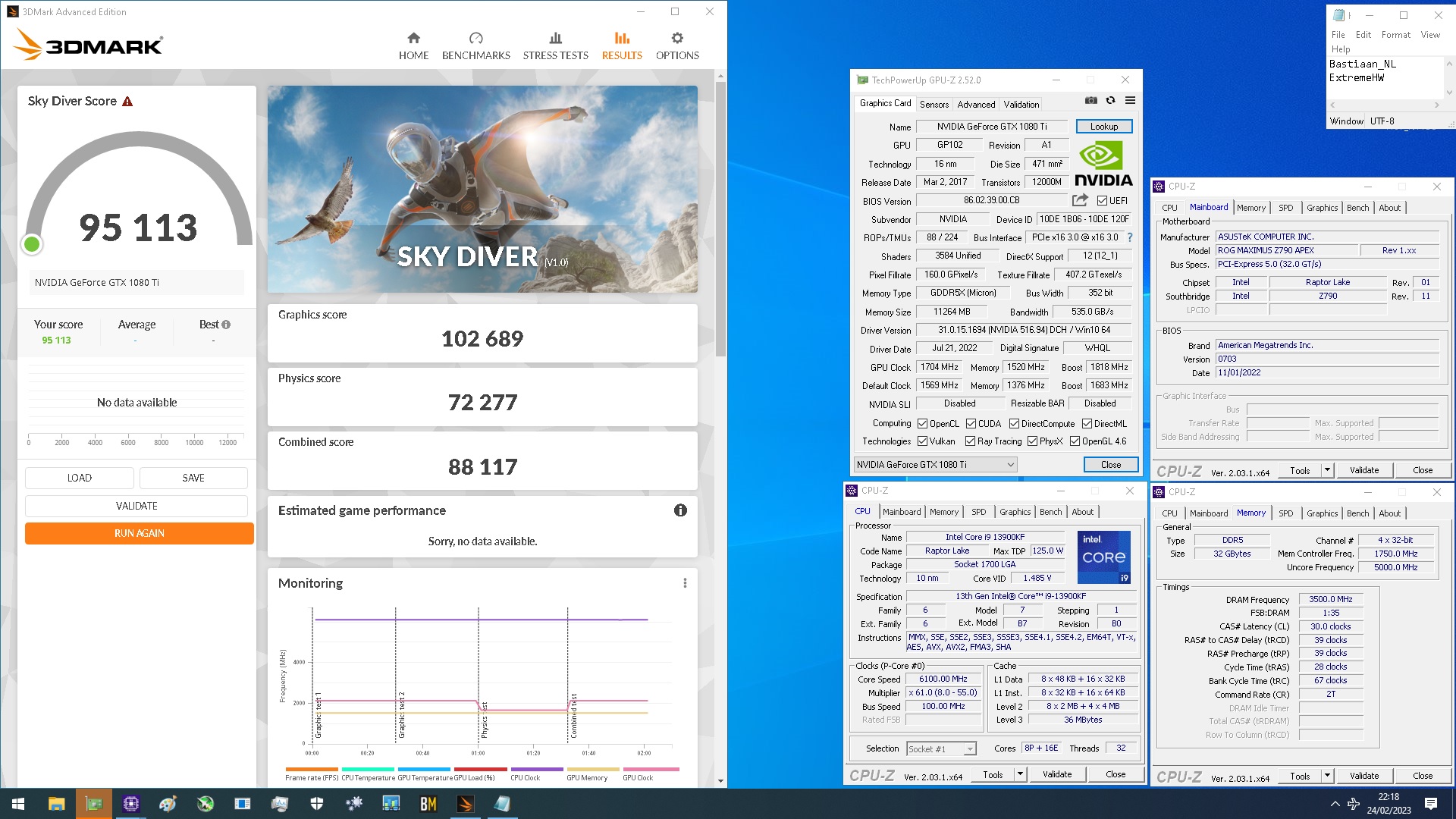Click Lookup button in GPU-Z
The image size is (1456, 819).
1104,127
